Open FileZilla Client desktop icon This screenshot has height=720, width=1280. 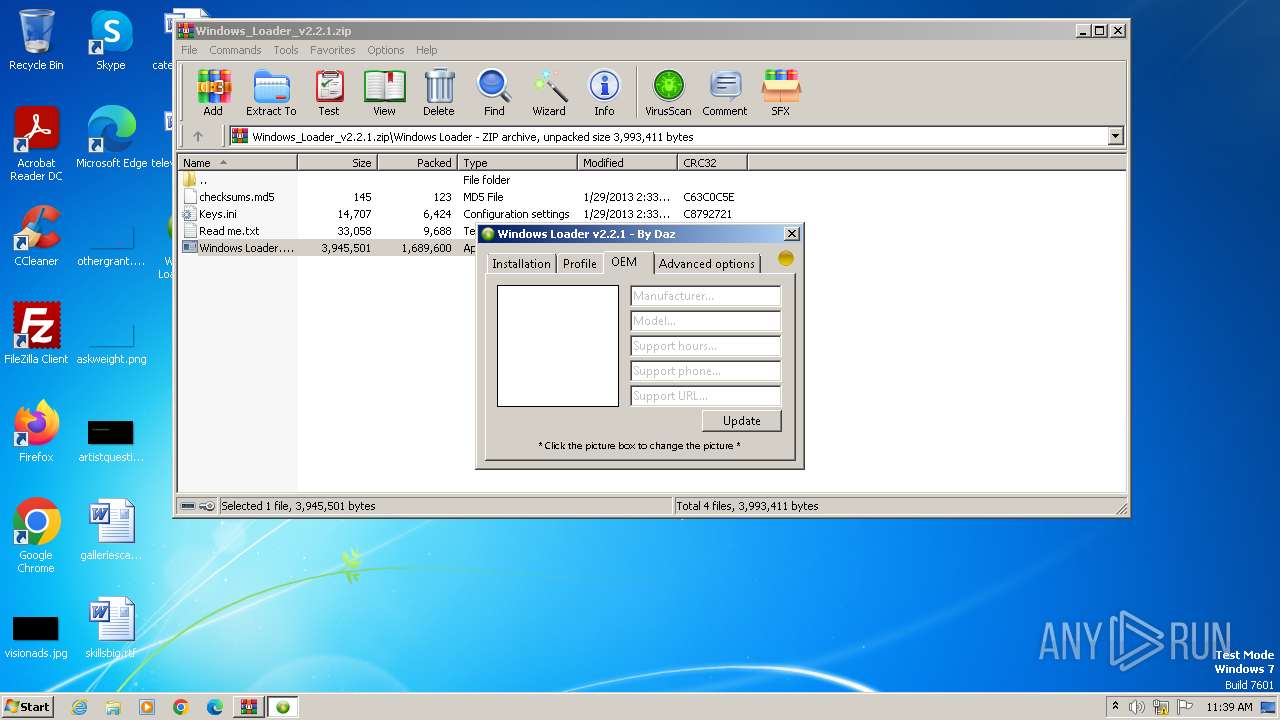(x=36, y=334)
